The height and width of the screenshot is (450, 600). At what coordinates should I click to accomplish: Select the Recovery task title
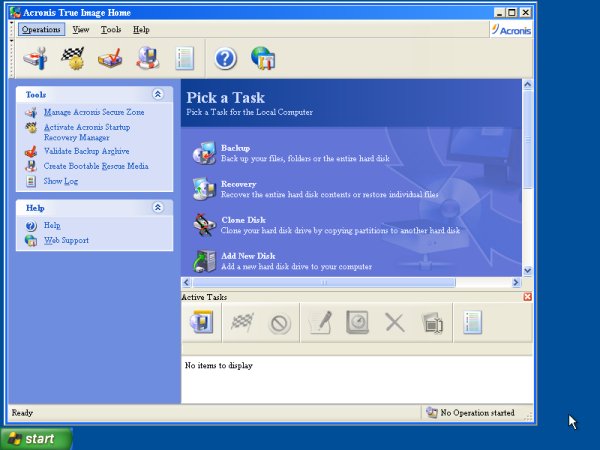tap(238, 184)
